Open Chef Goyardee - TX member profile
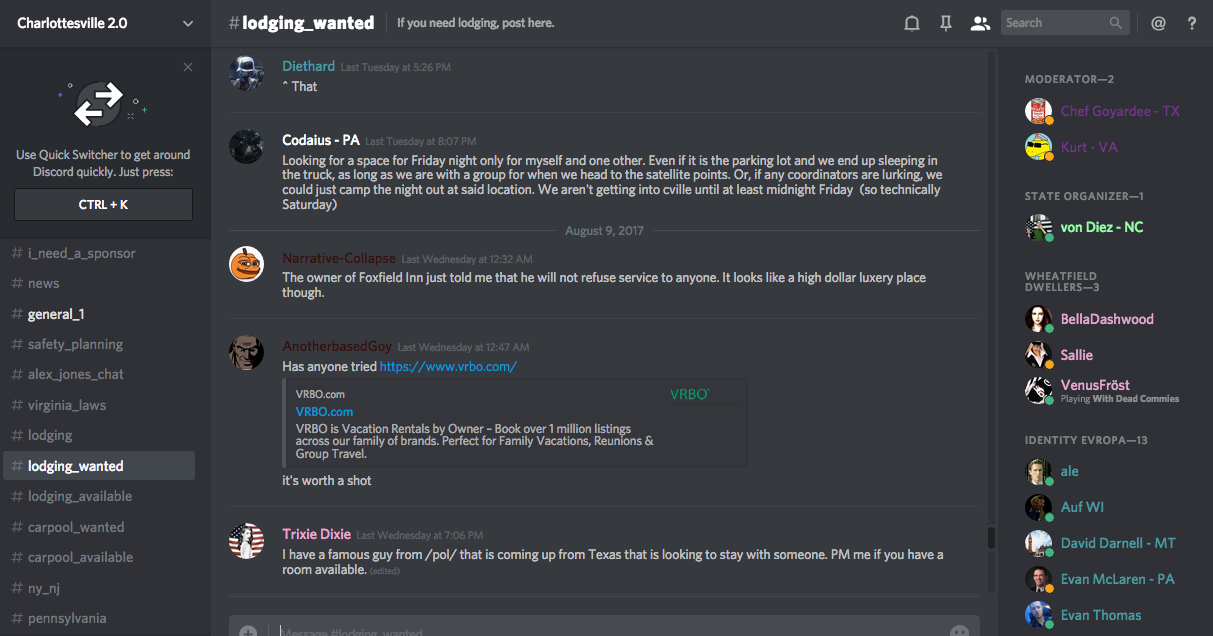The image size is (1213, 636). coord(1120,111)
